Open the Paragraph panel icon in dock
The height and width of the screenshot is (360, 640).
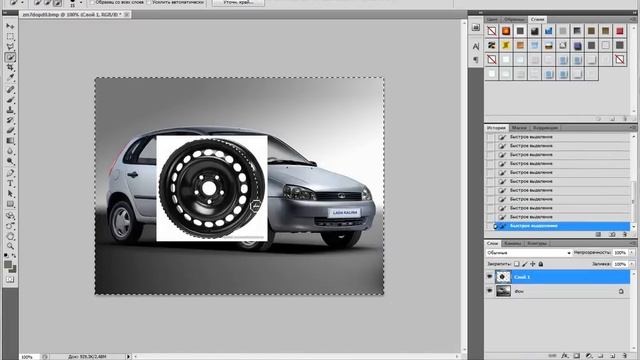[x=476, y=60]
